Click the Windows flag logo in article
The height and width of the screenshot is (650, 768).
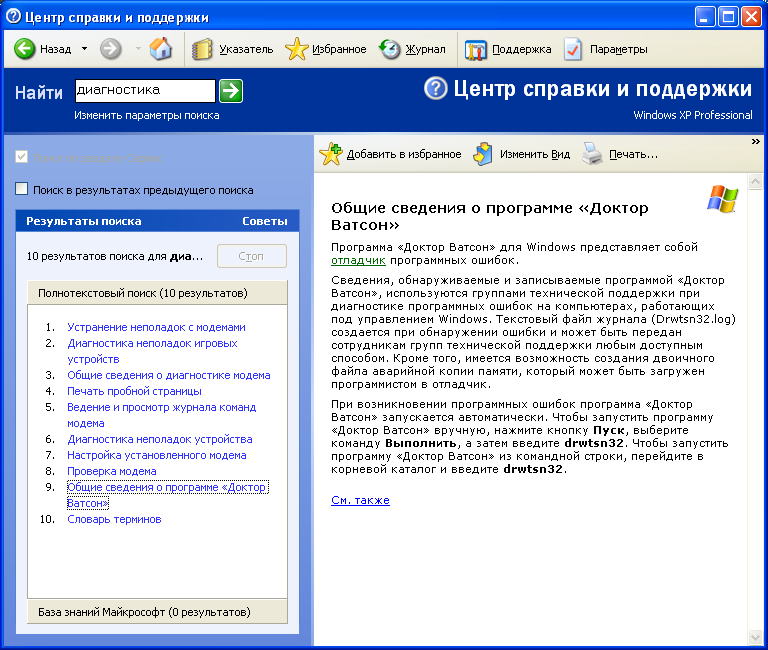point(722,199)
